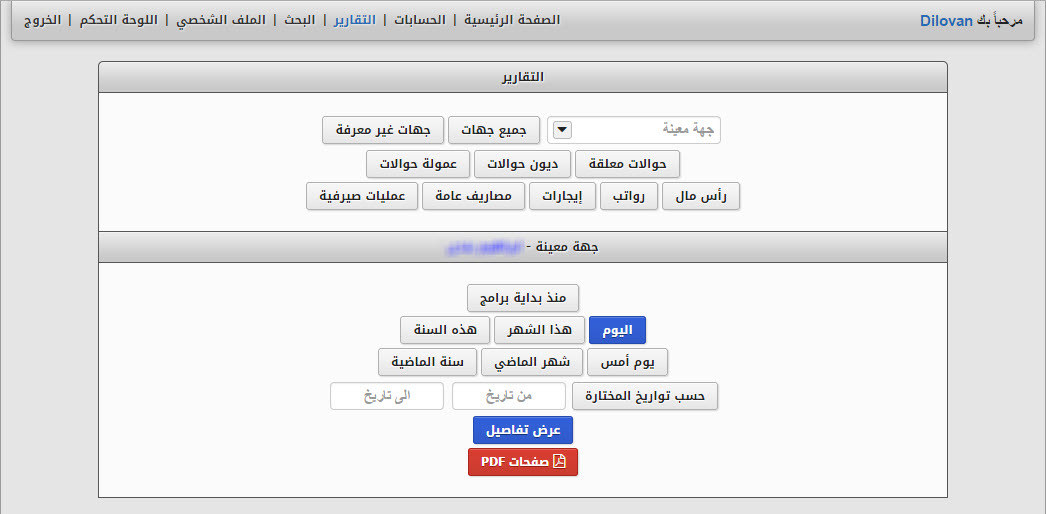Choose منذ بداية برامج period

(x=523, y=298)
